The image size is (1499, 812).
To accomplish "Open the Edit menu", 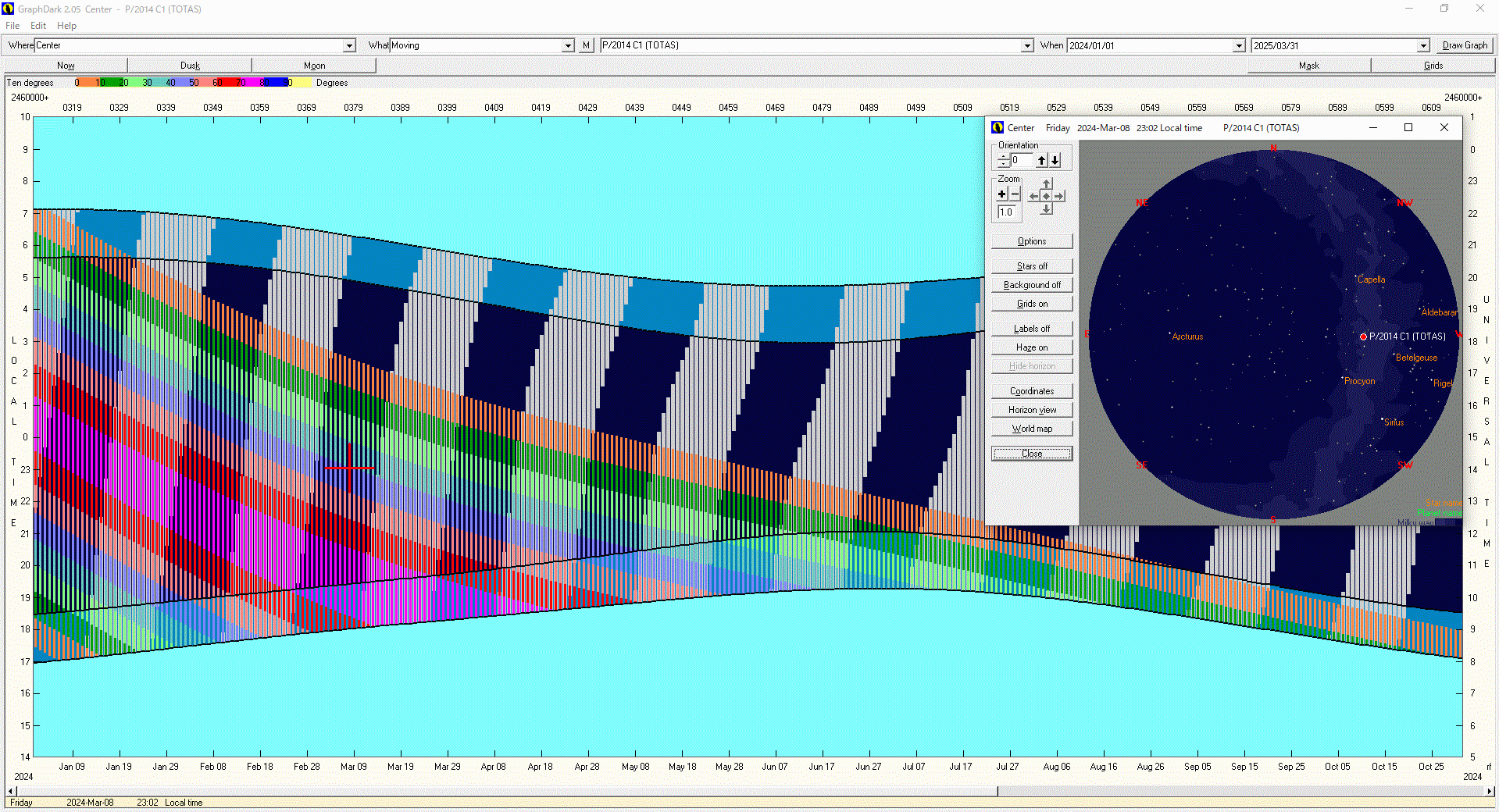I will click(38, 26).
